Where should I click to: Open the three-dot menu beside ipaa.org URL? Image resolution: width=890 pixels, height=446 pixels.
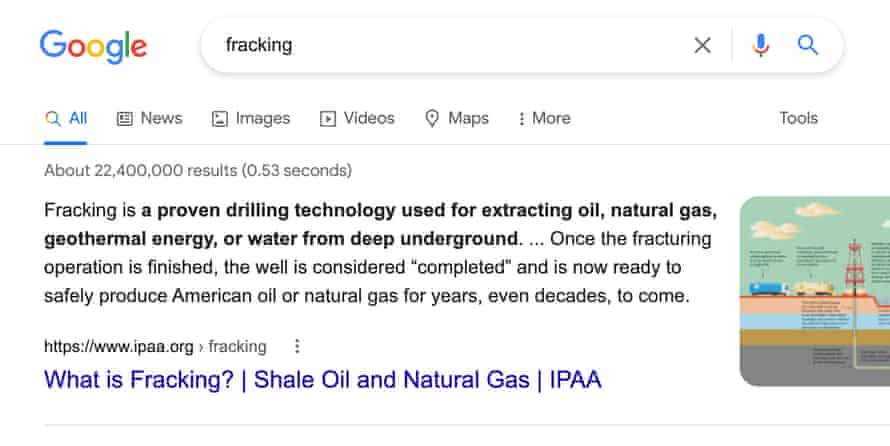[x=297, y=347]
